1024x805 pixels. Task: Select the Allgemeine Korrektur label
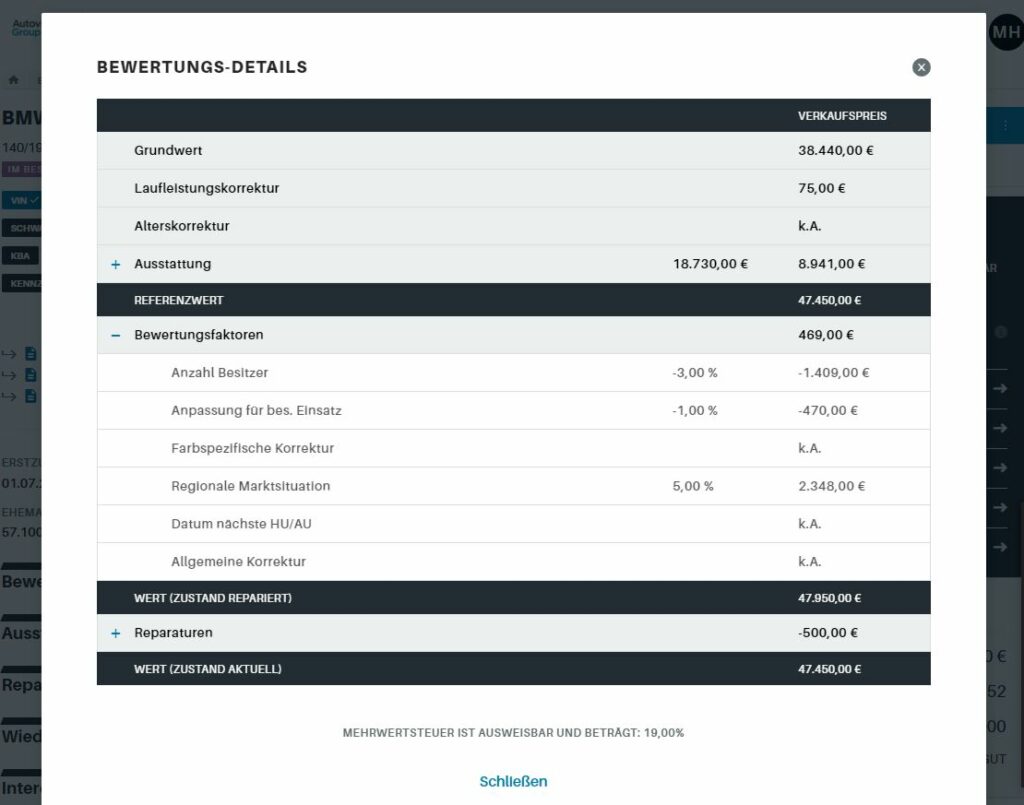238,562
